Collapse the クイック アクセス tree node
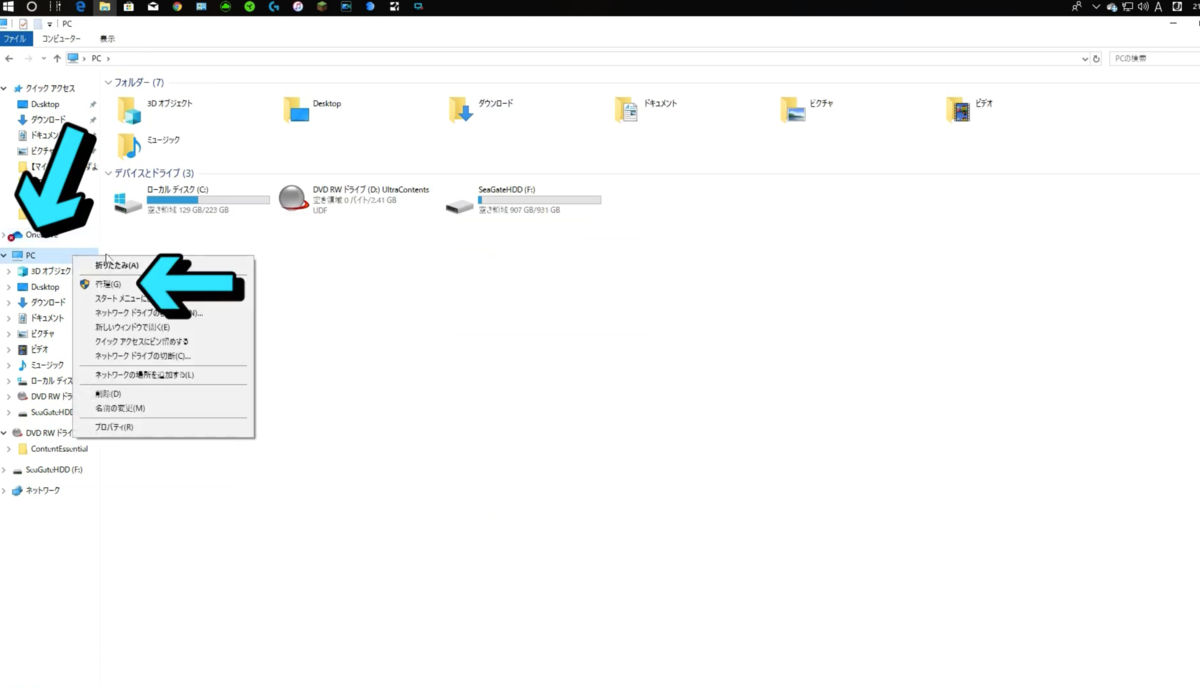The image size is (1200, 688). pyautogui.click(x=4, y=88)
